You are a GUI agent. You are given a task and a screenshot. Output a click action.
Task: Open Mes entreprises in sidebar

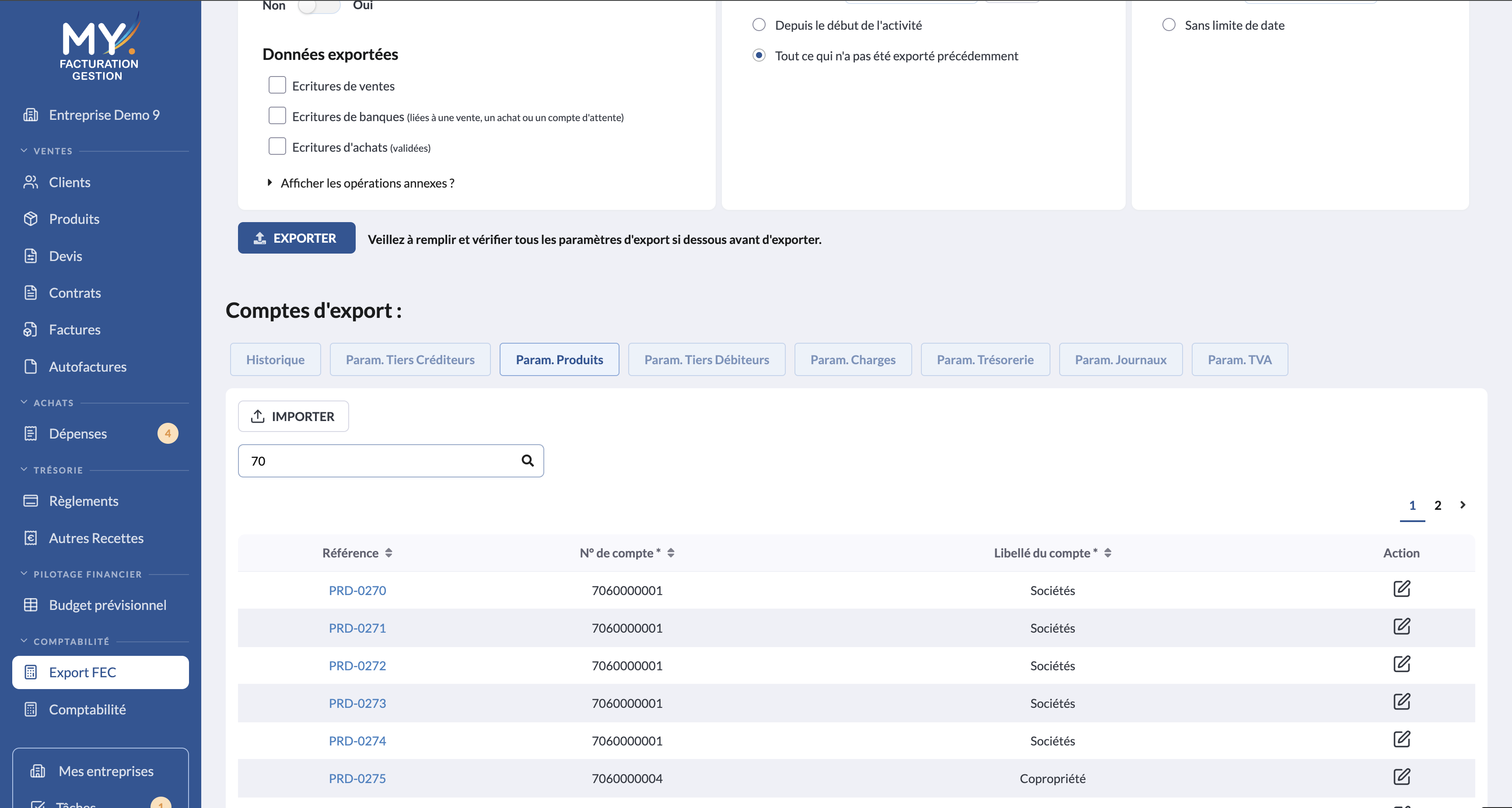coord(100,771)
